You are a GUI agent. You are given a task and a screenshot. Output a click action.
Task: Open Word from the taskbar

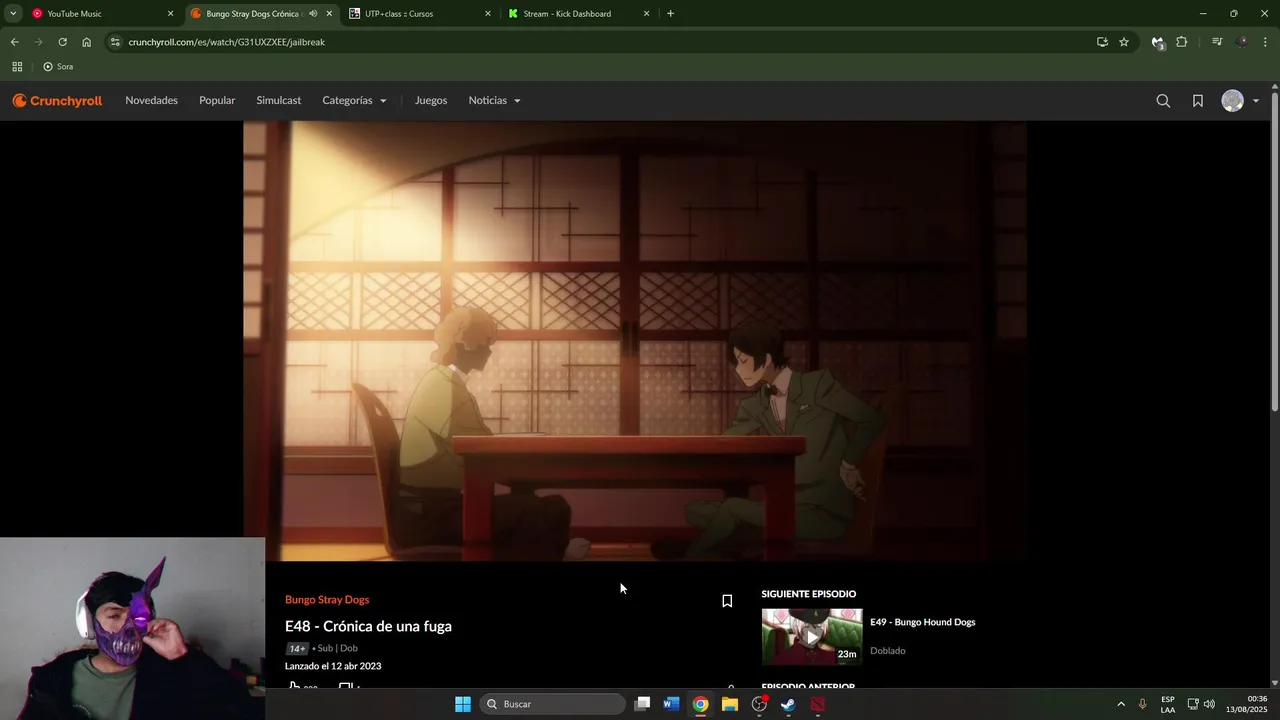[x=671, y=704]
